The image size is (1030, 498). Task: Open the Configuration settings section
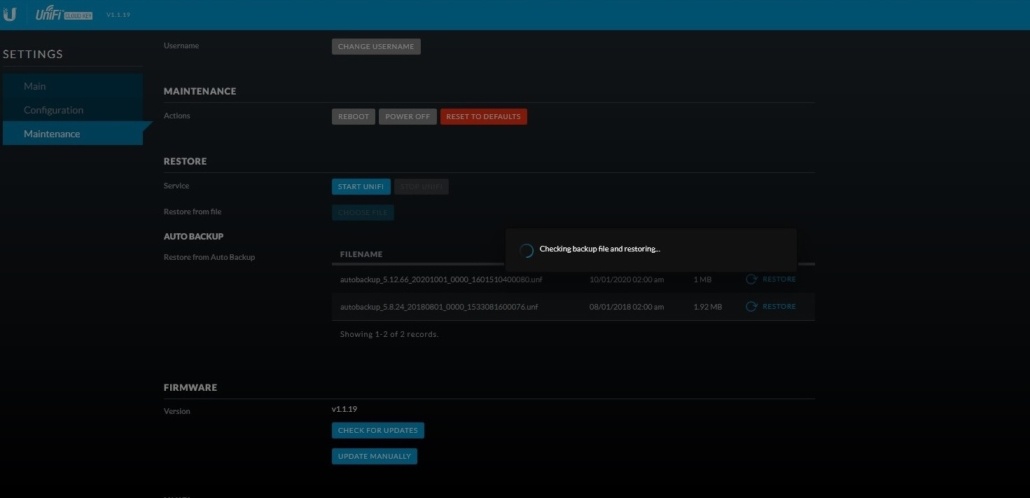click(x=54, y=110)
